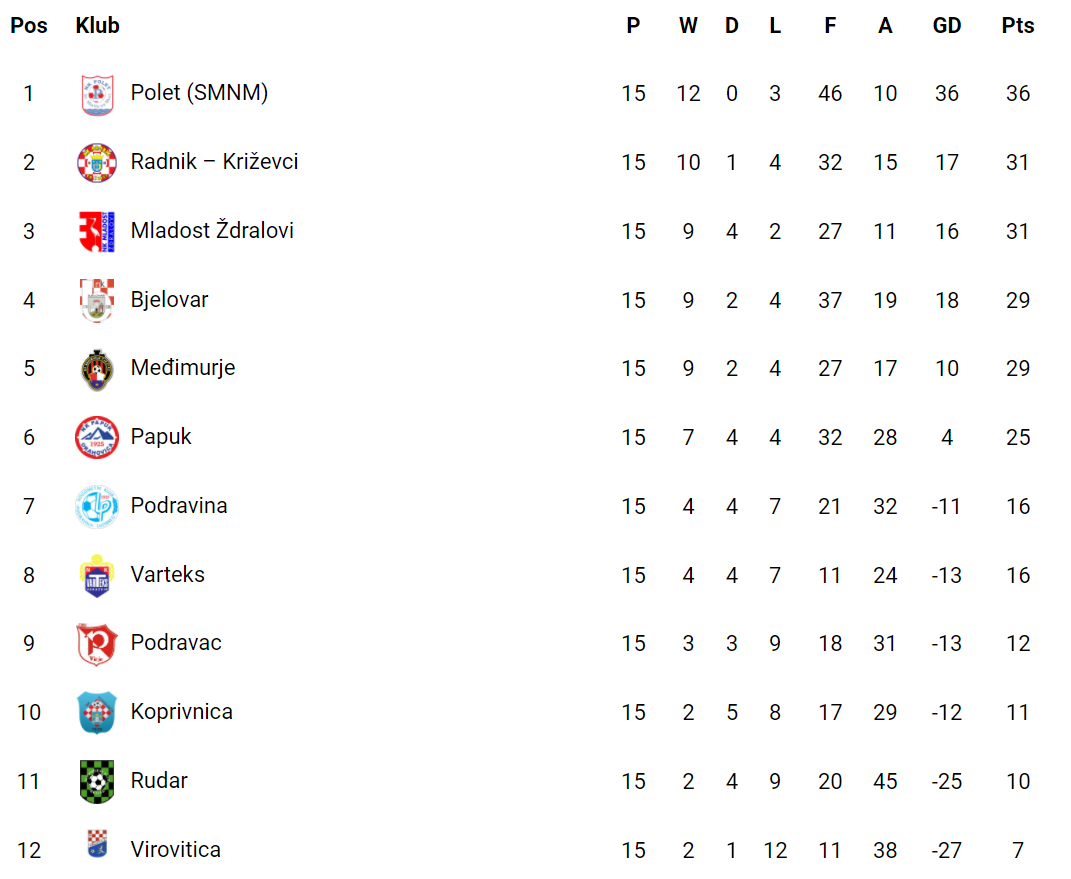Click the Virovitica team name
This screenshot has height=879, width=1071.
click(175, 849)
